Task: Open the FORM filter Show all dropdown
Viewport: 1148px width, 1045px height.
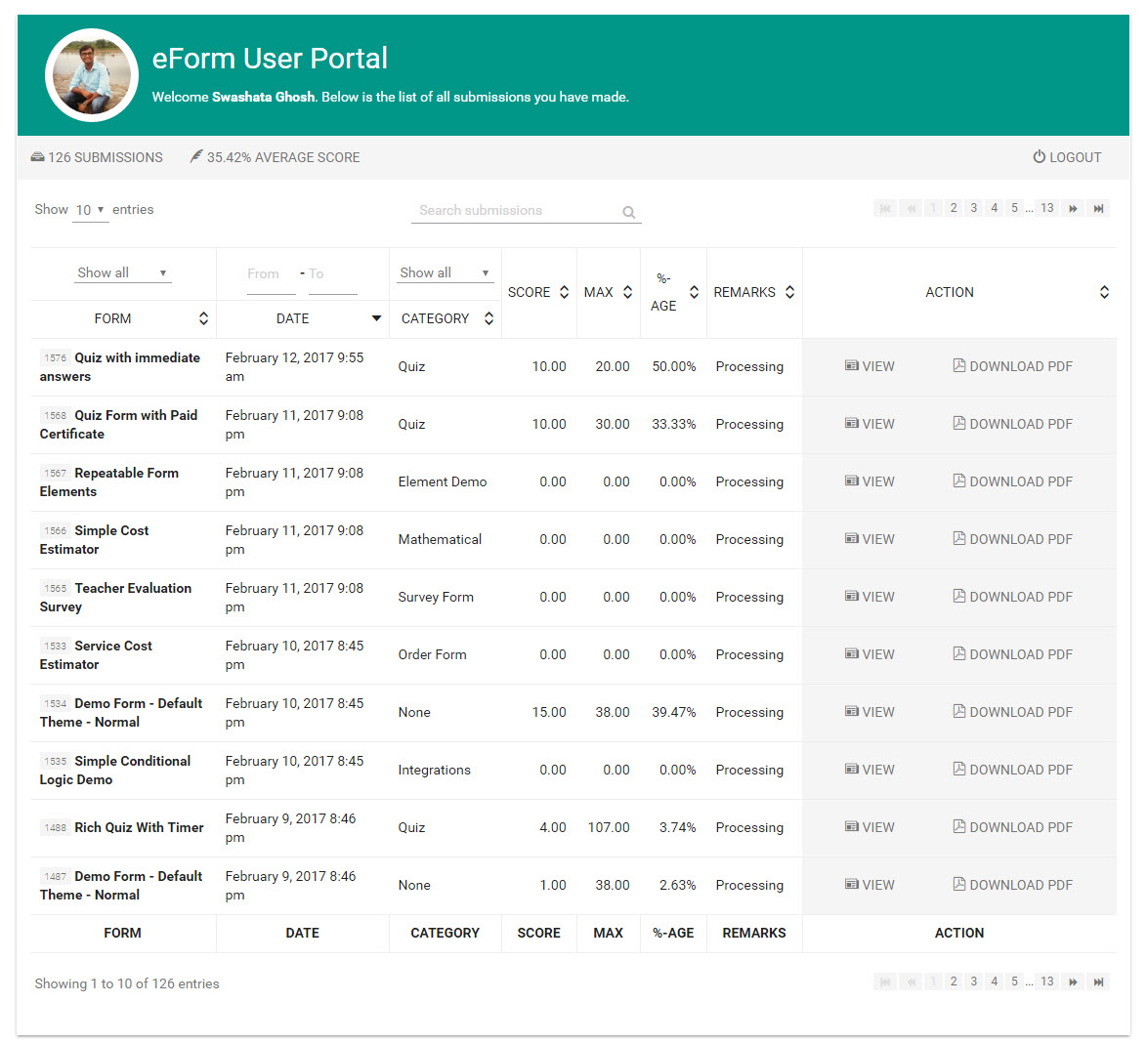Action: point(122,272)
